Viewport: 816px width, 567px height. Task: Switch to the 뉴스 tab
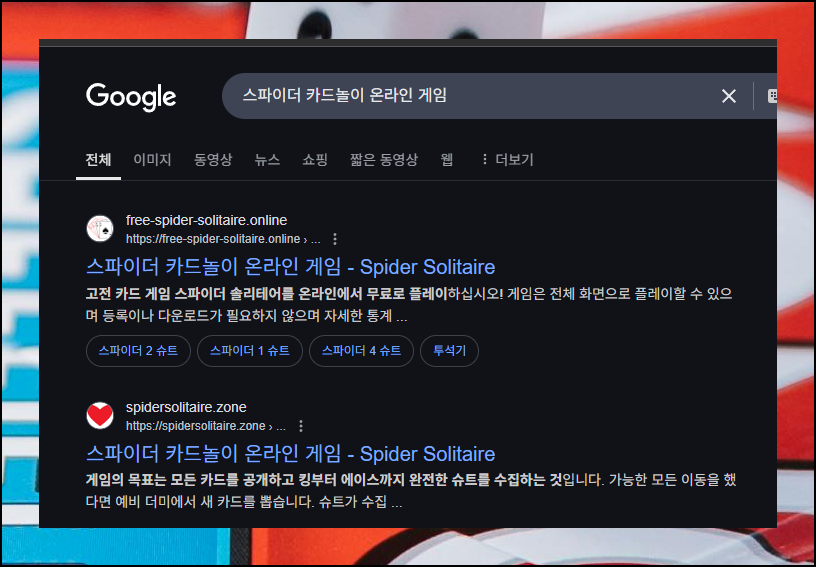[x=267, y=160]
